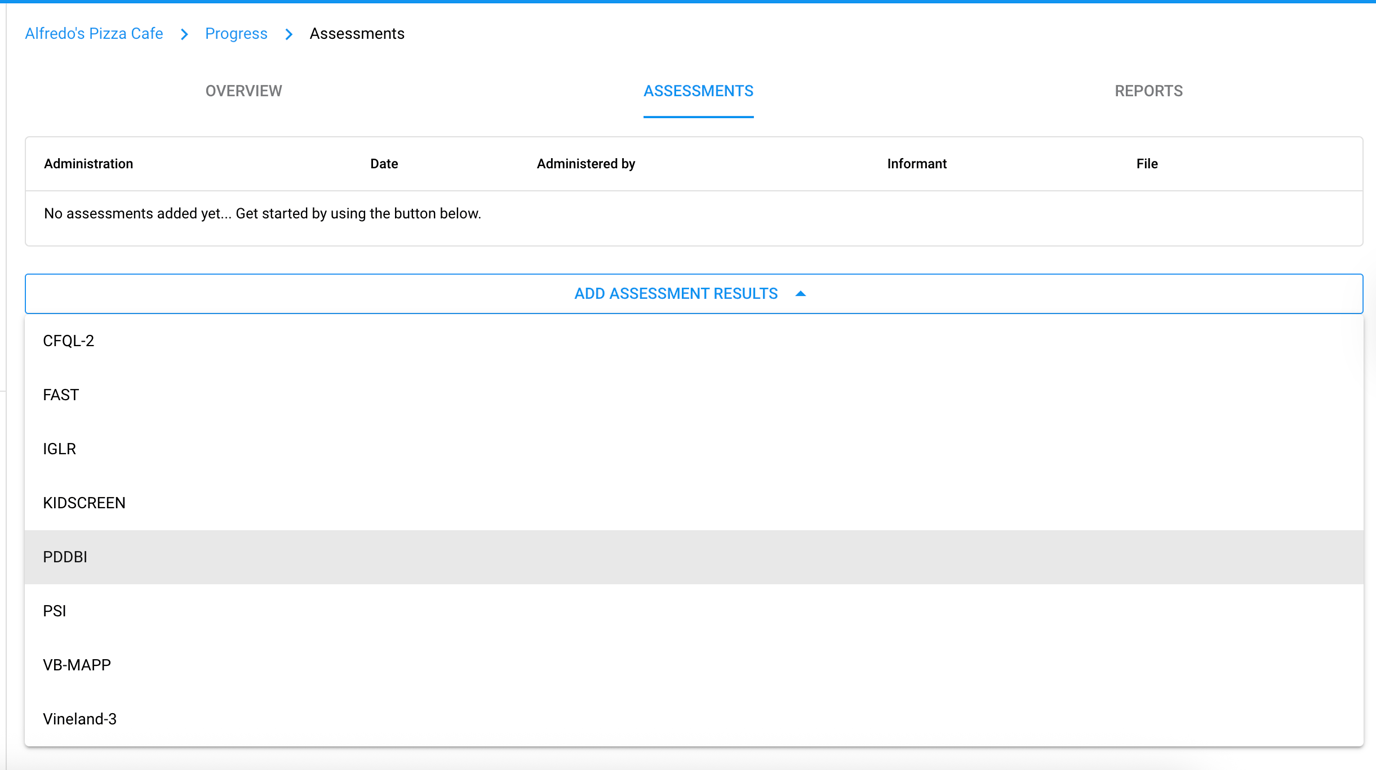The image size is (1376, 770).
Task: Sort by the Date column header
Action: coord(384,163)
